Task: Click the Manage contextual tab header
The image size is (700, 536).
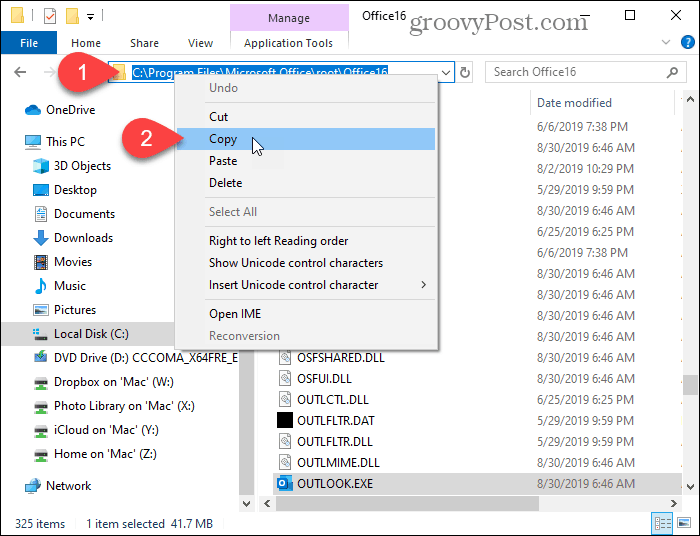Action: click(289, 18)
